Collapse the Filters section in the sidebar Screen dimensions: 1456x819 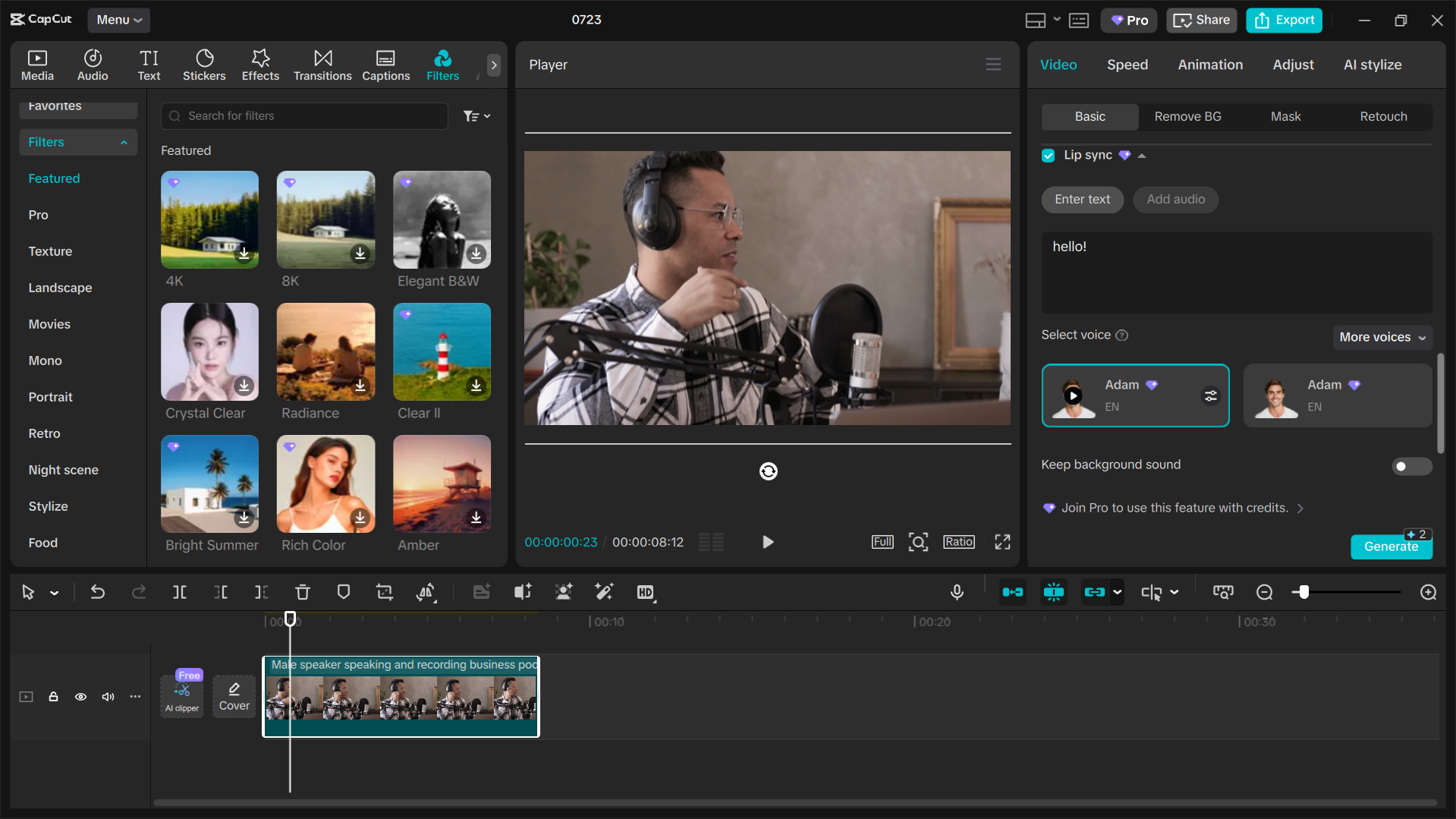click(124, 142)
